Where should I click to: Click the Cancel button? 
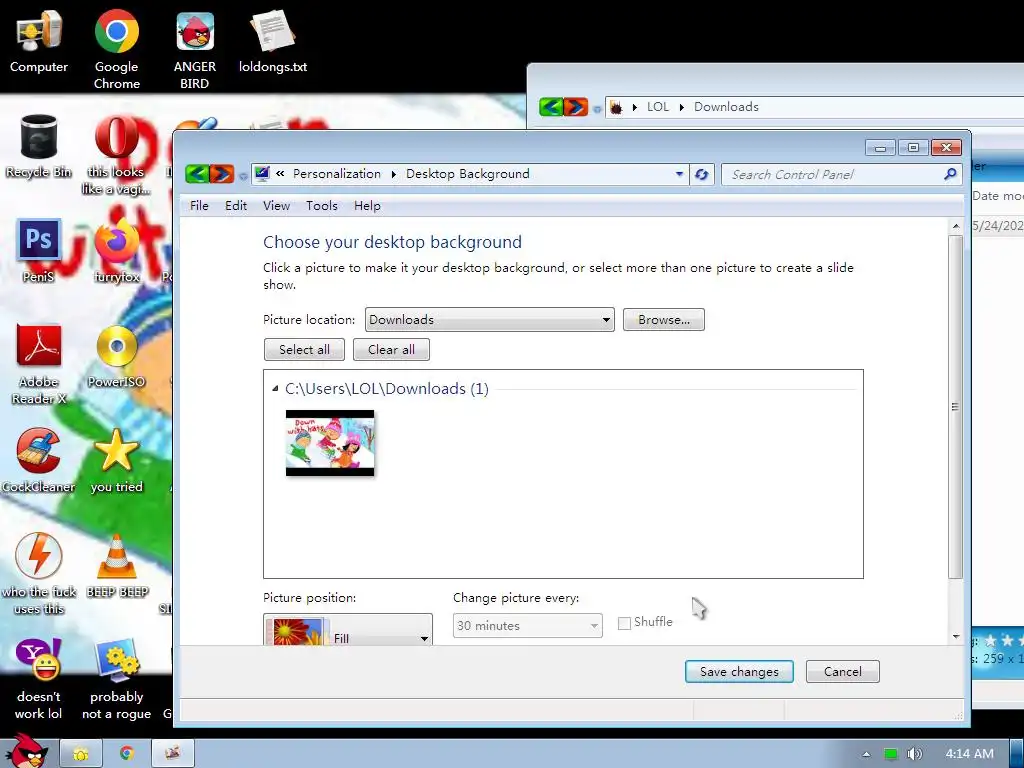pos(842,671)
